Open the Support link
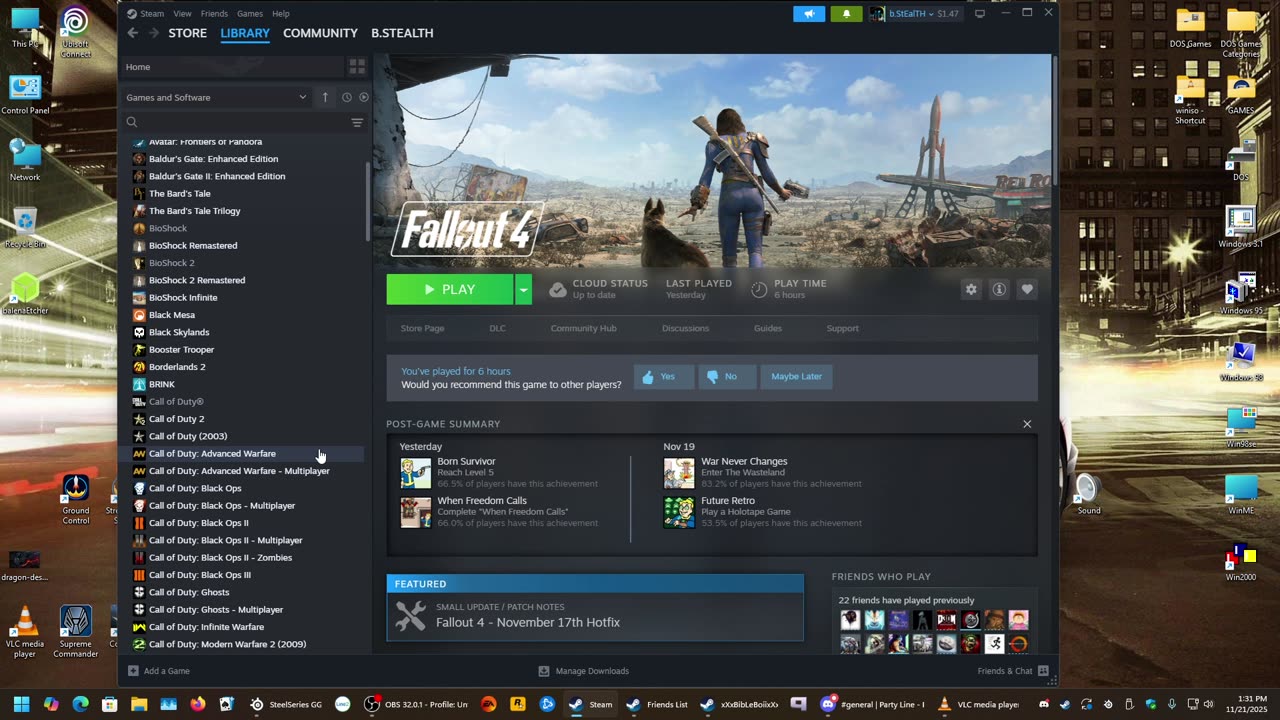 pos(842,328)
